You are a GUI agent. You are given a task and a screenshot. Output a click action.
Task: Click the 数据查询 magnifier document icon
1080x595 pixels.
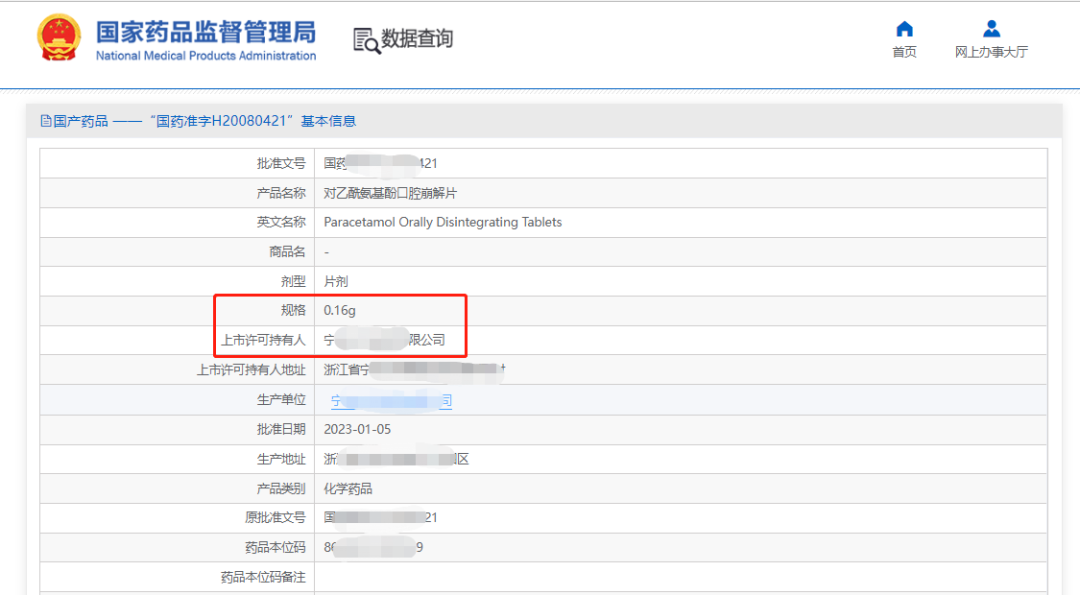pos(366,40)
